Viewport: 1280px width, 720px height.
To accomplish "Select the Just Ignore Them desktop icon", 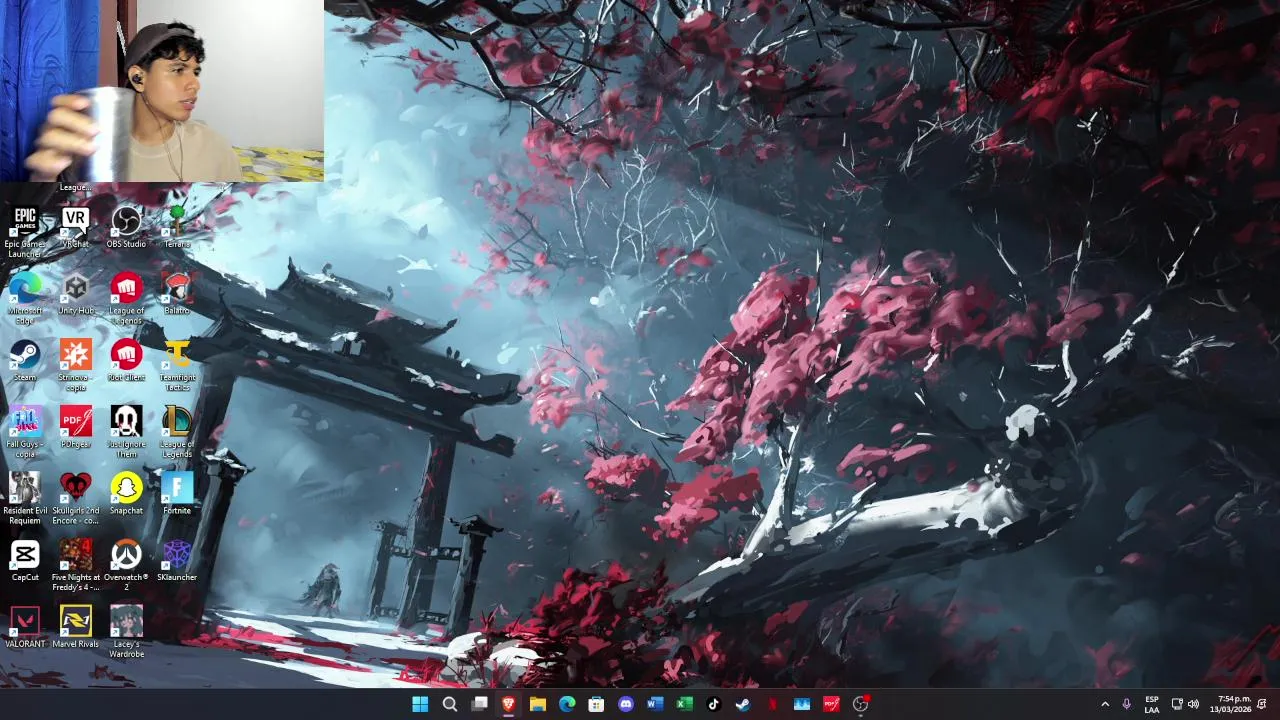I will 126,432.
